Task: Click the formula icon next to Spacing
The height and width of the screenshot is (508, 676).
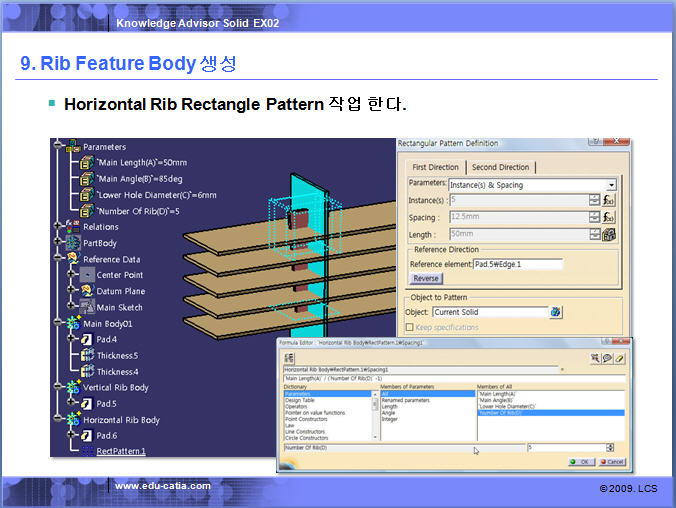Action: (608, 218)
